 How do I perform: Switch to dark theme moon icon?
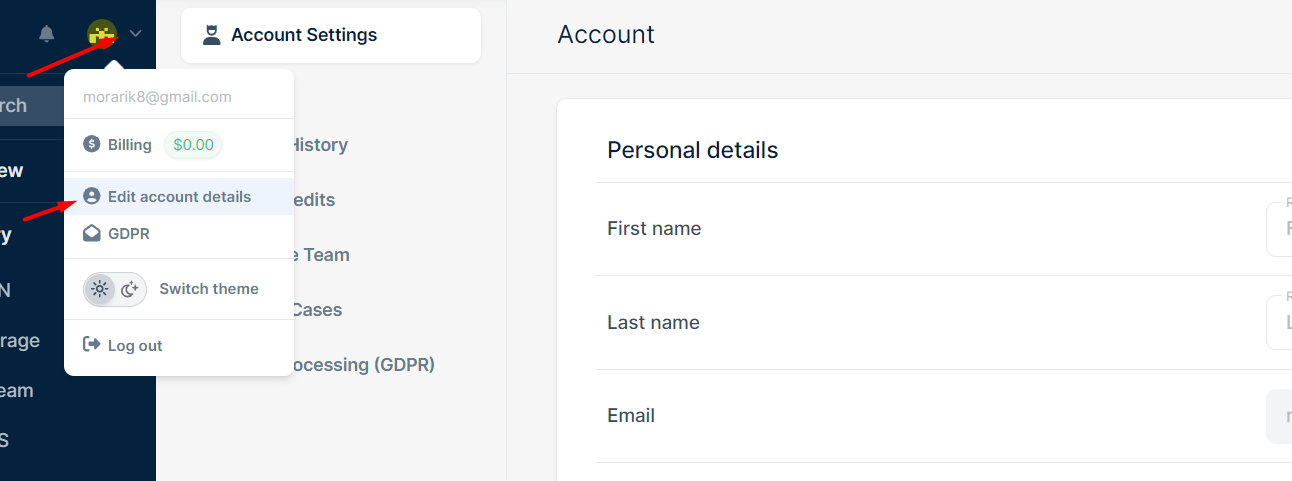pos(130,289)
